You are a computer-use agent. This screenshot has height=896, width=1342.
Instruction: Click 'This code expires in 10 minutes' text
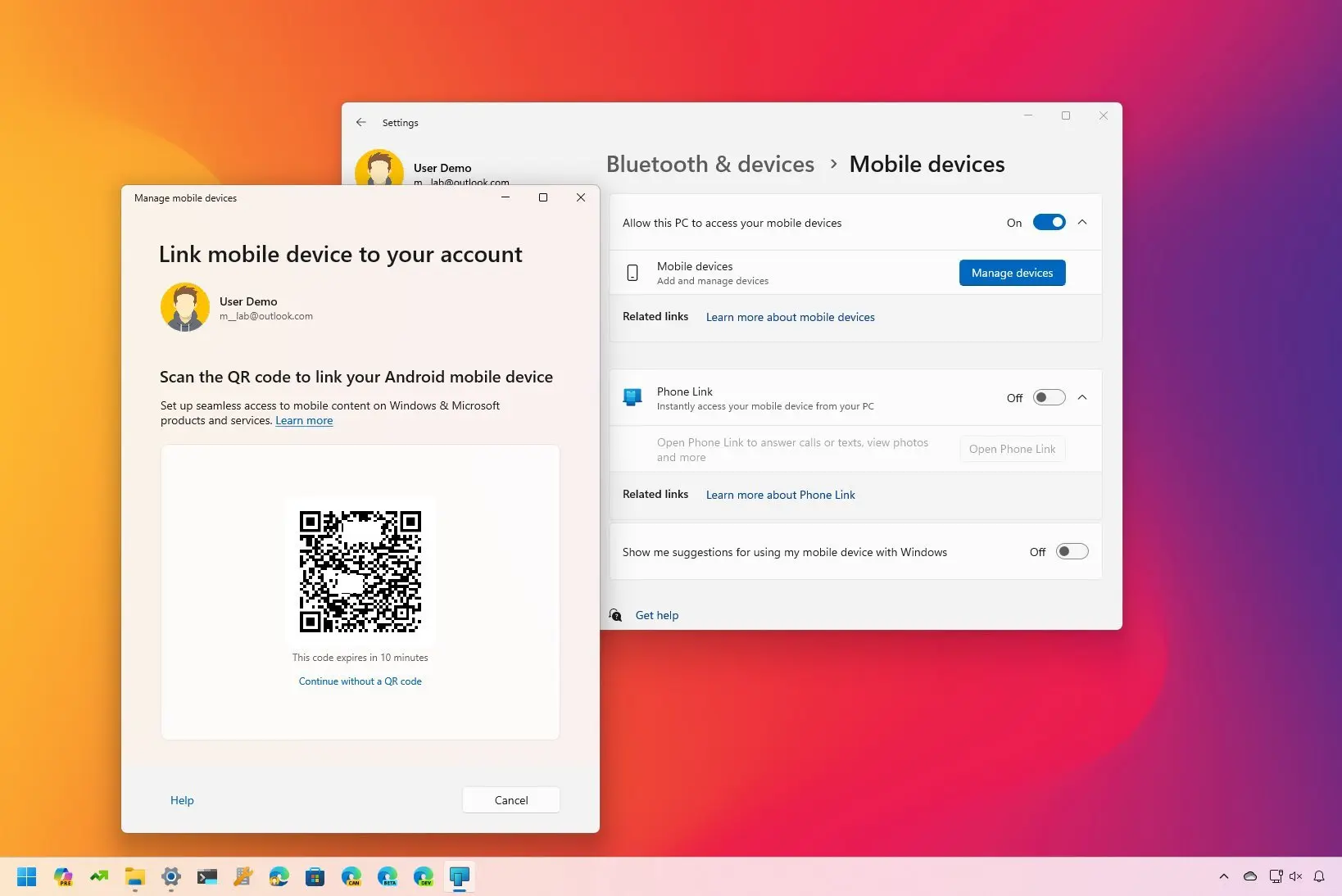(360, 658)
